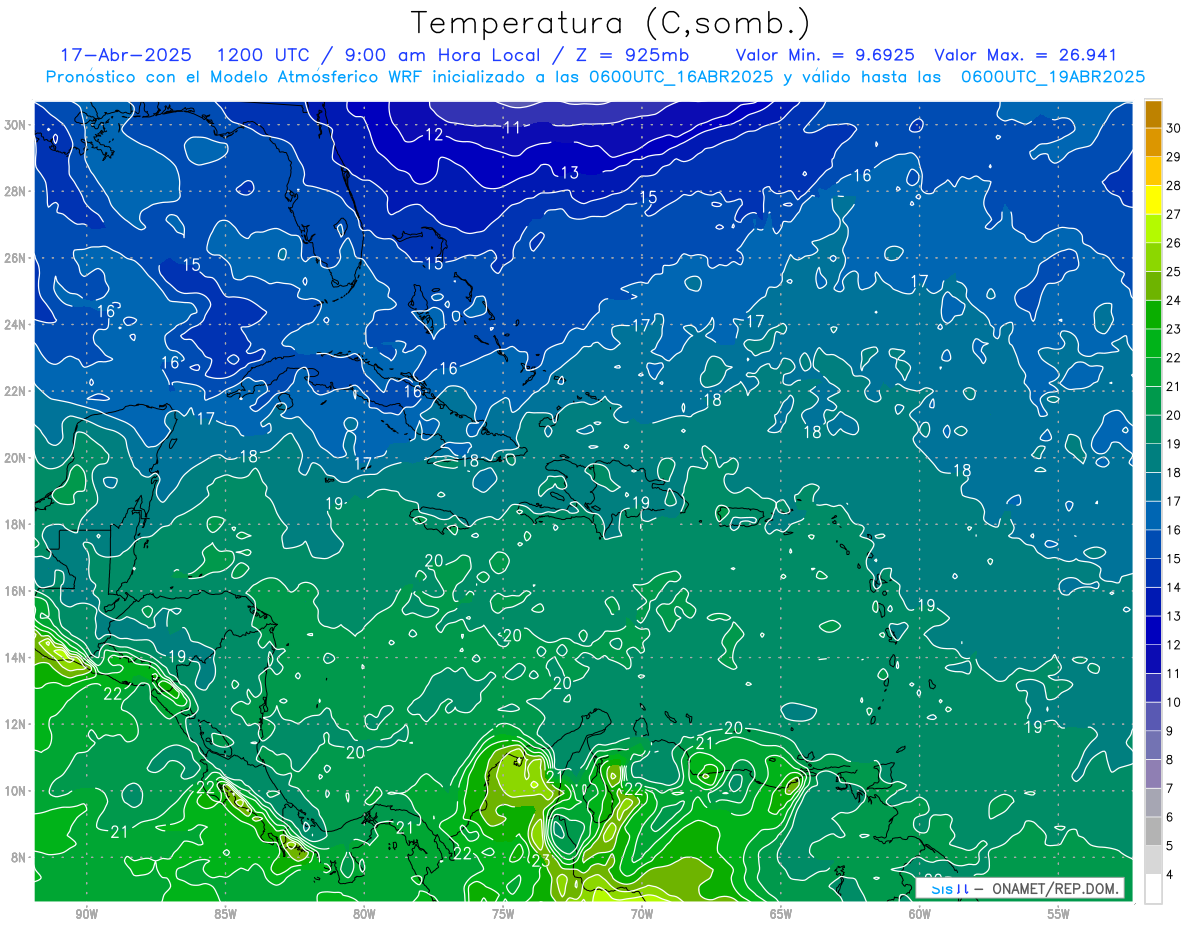Click the "22" value on color scale
The height and width of the screenshot is (927, 1200).
(1173, 358)
